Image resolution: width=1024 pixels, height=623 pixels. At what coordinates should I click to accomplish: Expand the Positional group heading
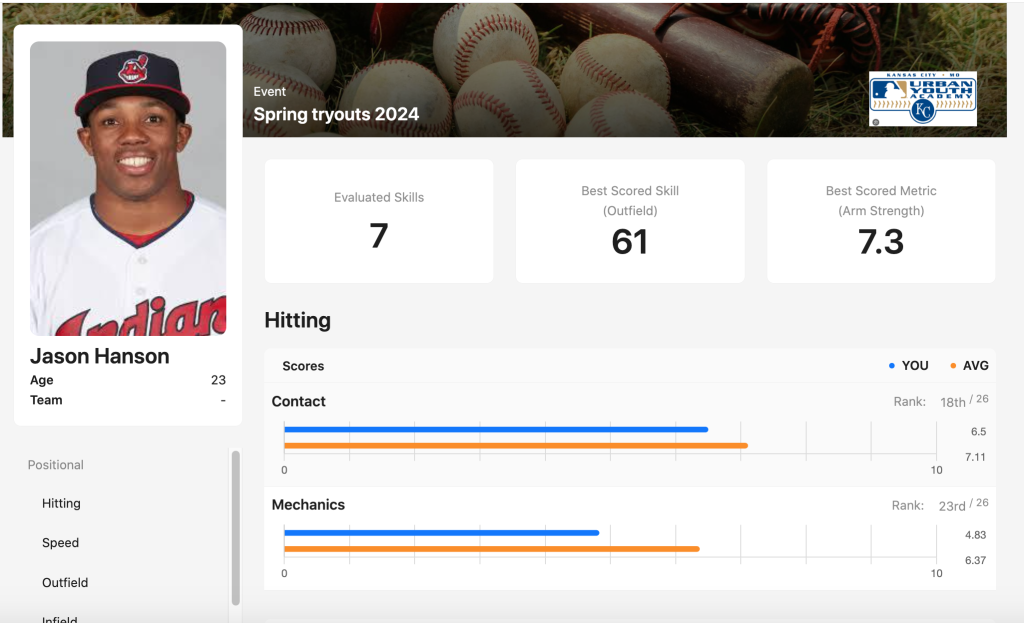[x=55, y=464]
